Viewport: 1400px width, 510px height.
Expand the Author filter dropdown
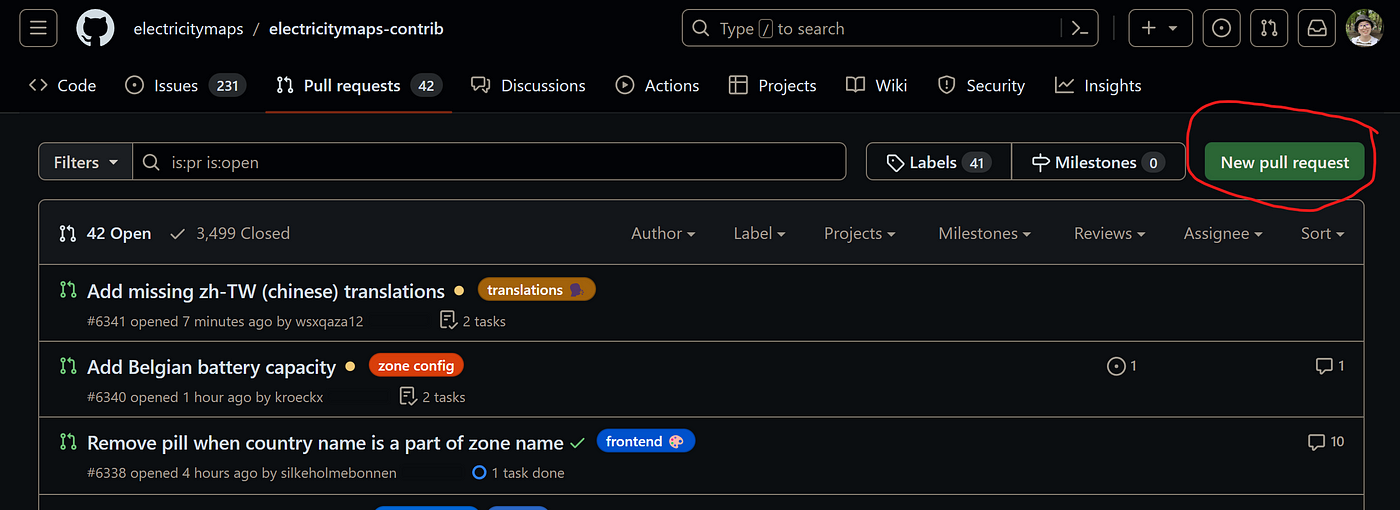click(x=663, y=233)
